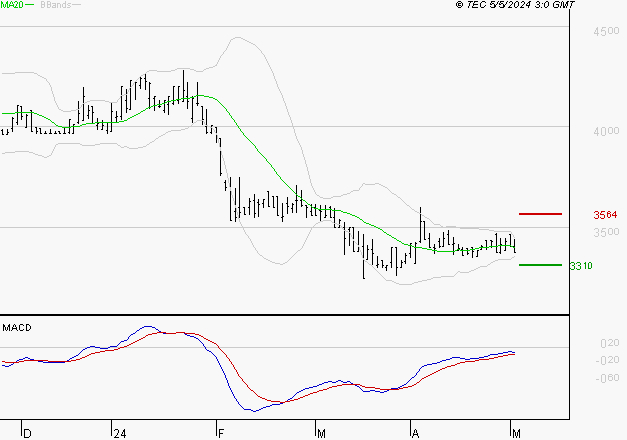
Task: Click the F month marker on time axis
Action: [x=221, y=434]
